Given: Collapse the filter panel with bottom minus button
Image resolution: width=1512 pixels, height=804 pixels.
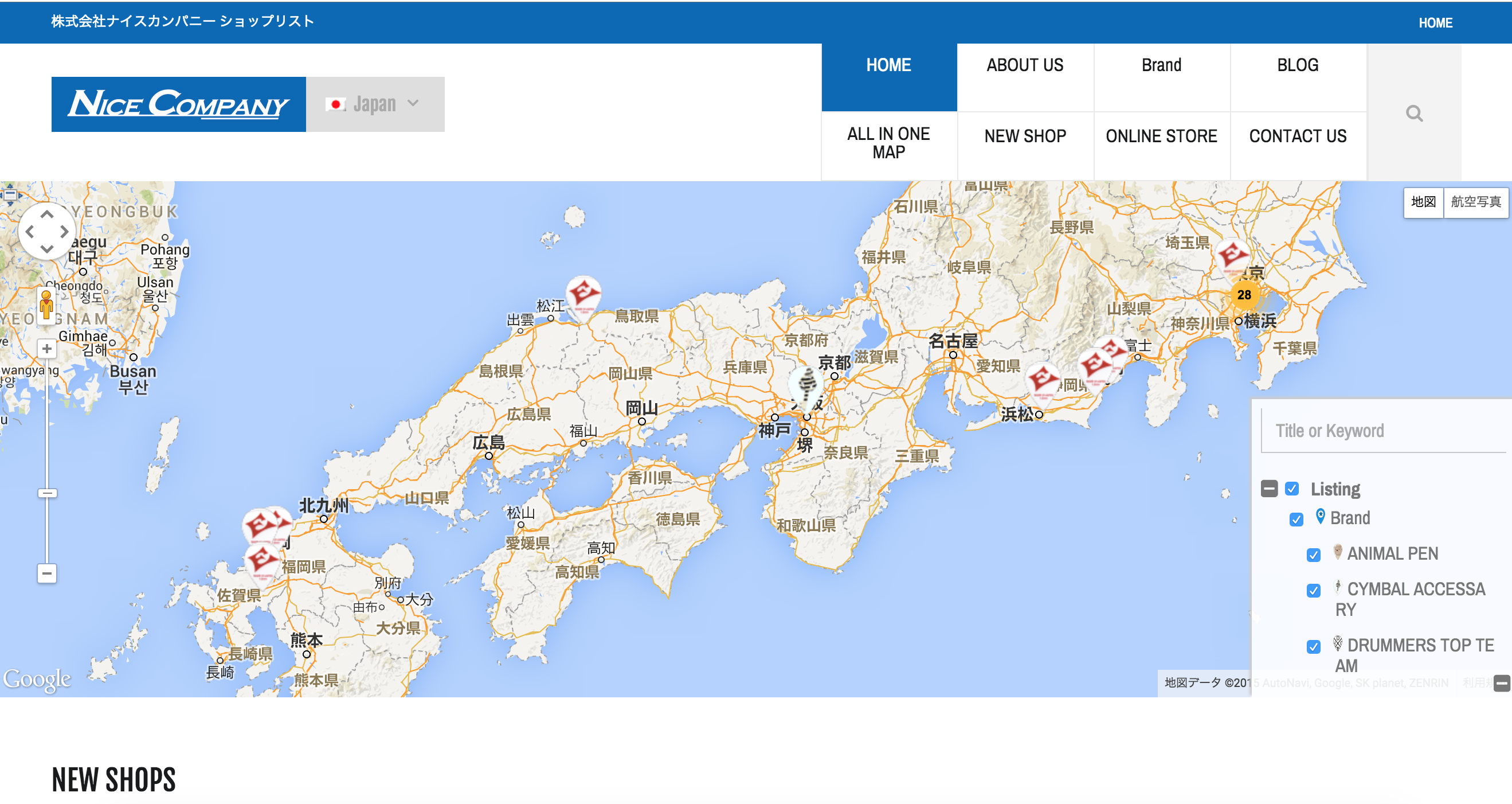Looking at the screenshot, I should click(1502, 683).
